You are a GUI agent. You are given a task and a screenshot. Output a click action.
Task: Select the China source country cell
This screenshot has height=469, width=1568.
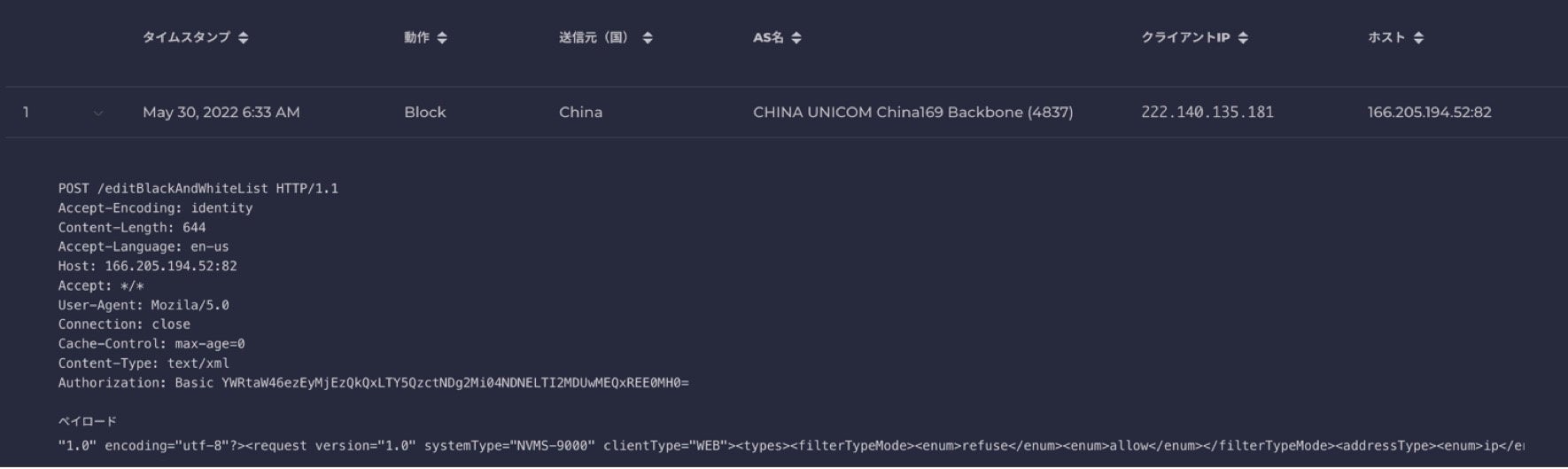point(580,113)
